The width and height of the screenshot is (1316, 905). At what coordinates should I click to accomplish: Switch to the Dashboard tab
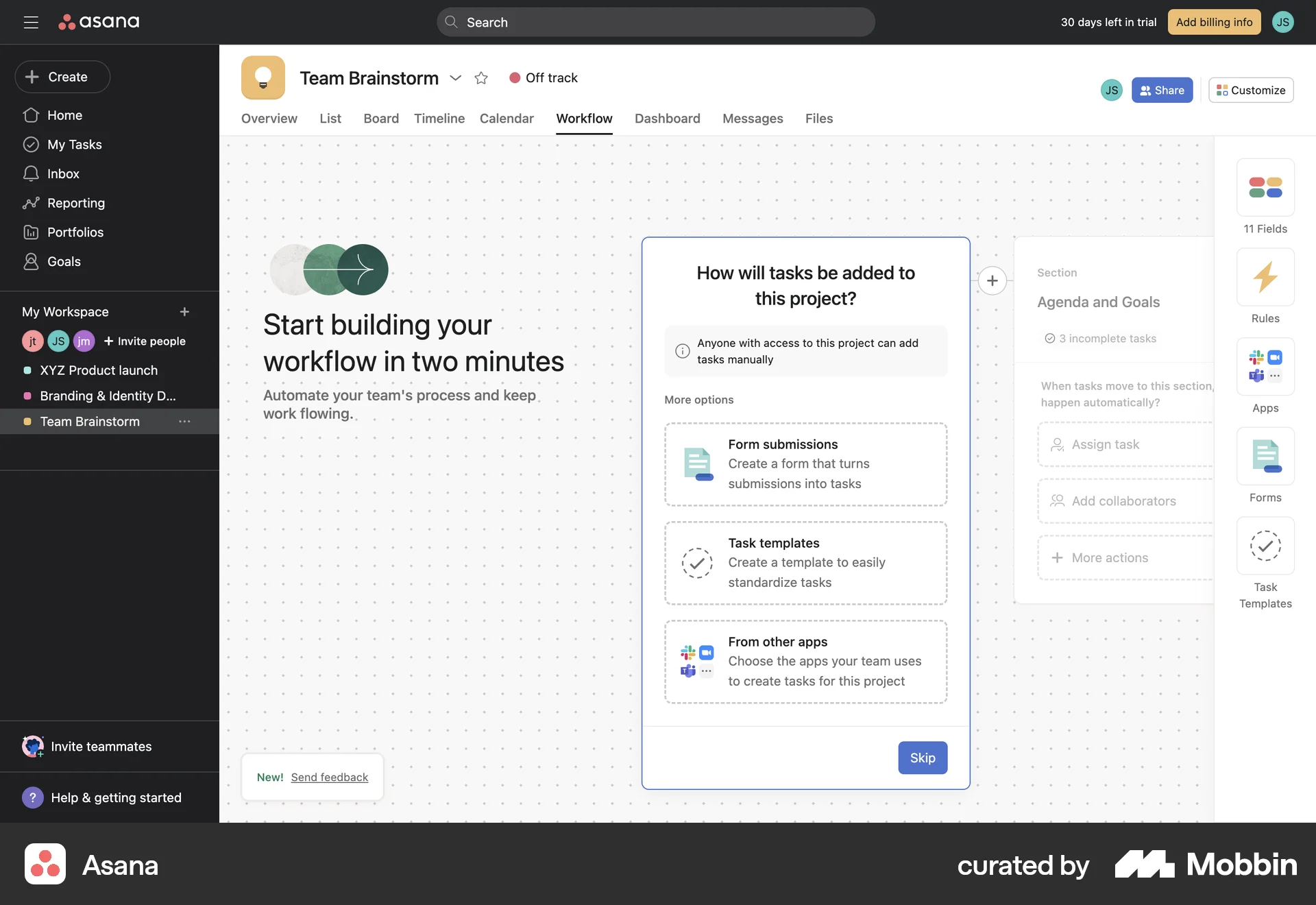click(667, 118)
